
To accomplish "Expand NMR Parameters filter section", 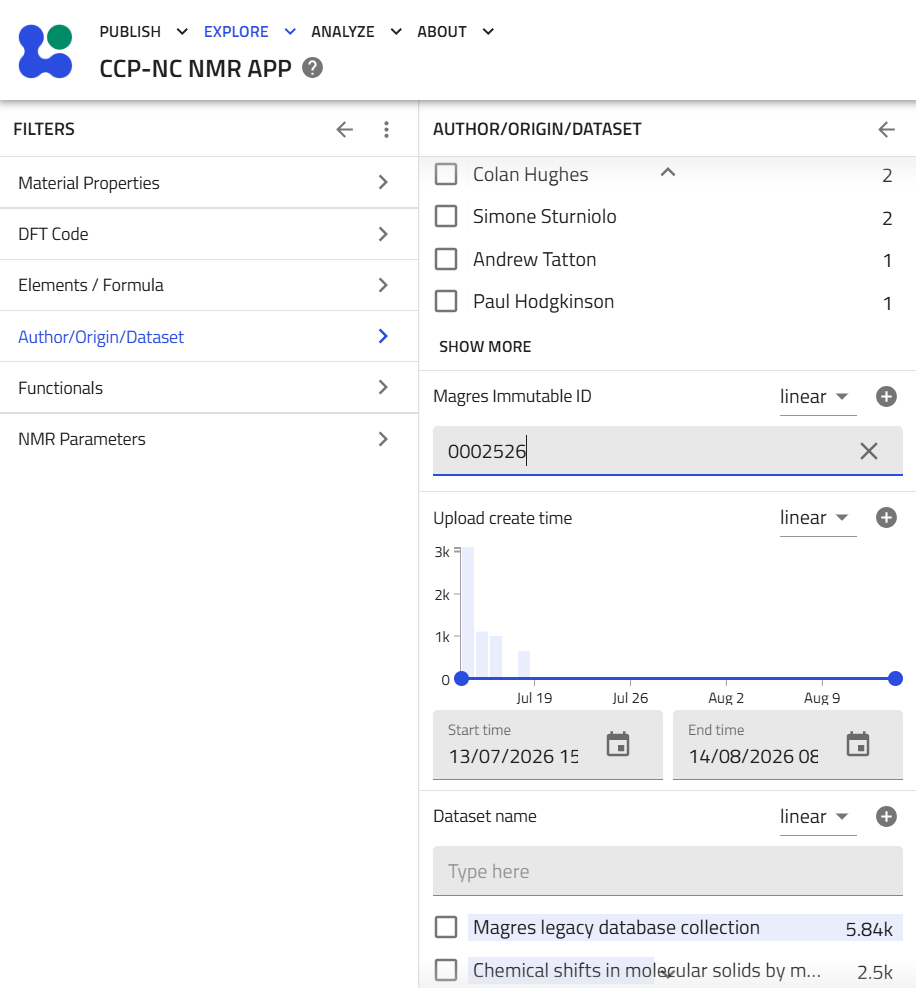I will click(x=209, y=439).
